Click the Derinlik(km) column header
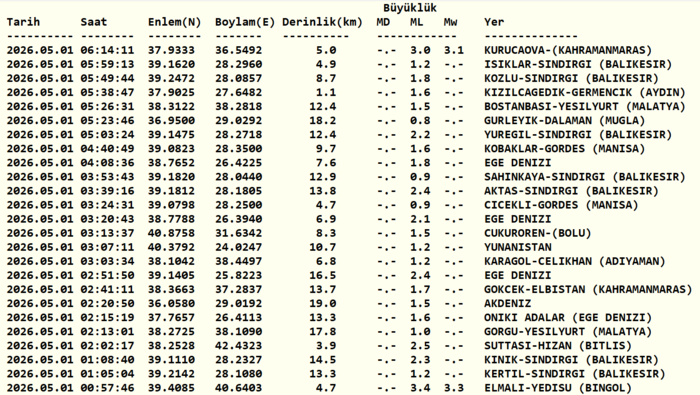700x395 pixels. point(322,22)
